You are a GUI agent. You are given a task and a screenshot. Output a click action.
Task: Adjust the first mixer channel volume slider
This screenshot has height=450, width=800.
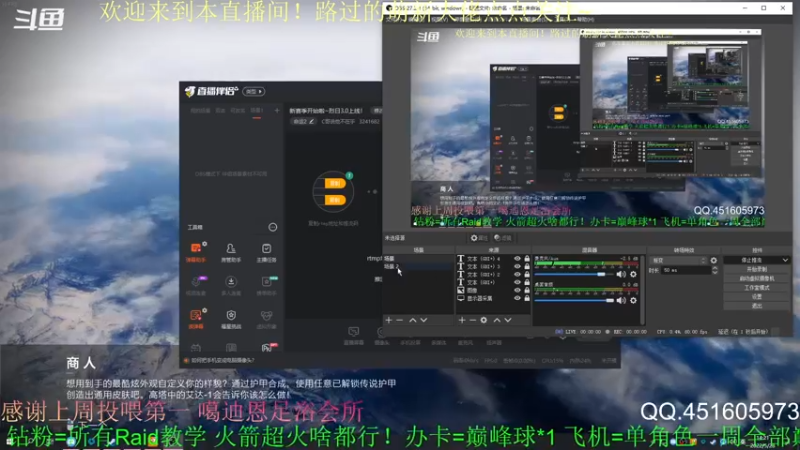tap(574, 274)
